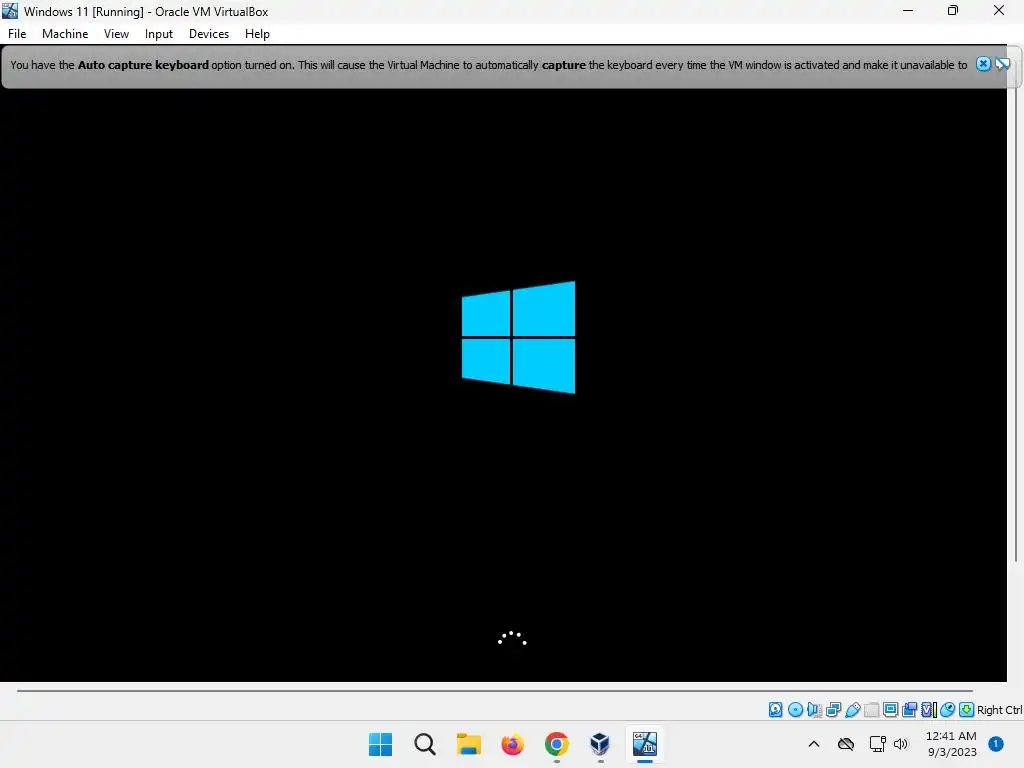This screenshot has height=768, width=1024.
Task: Open taskbar Search
Action: click(424, 744)
